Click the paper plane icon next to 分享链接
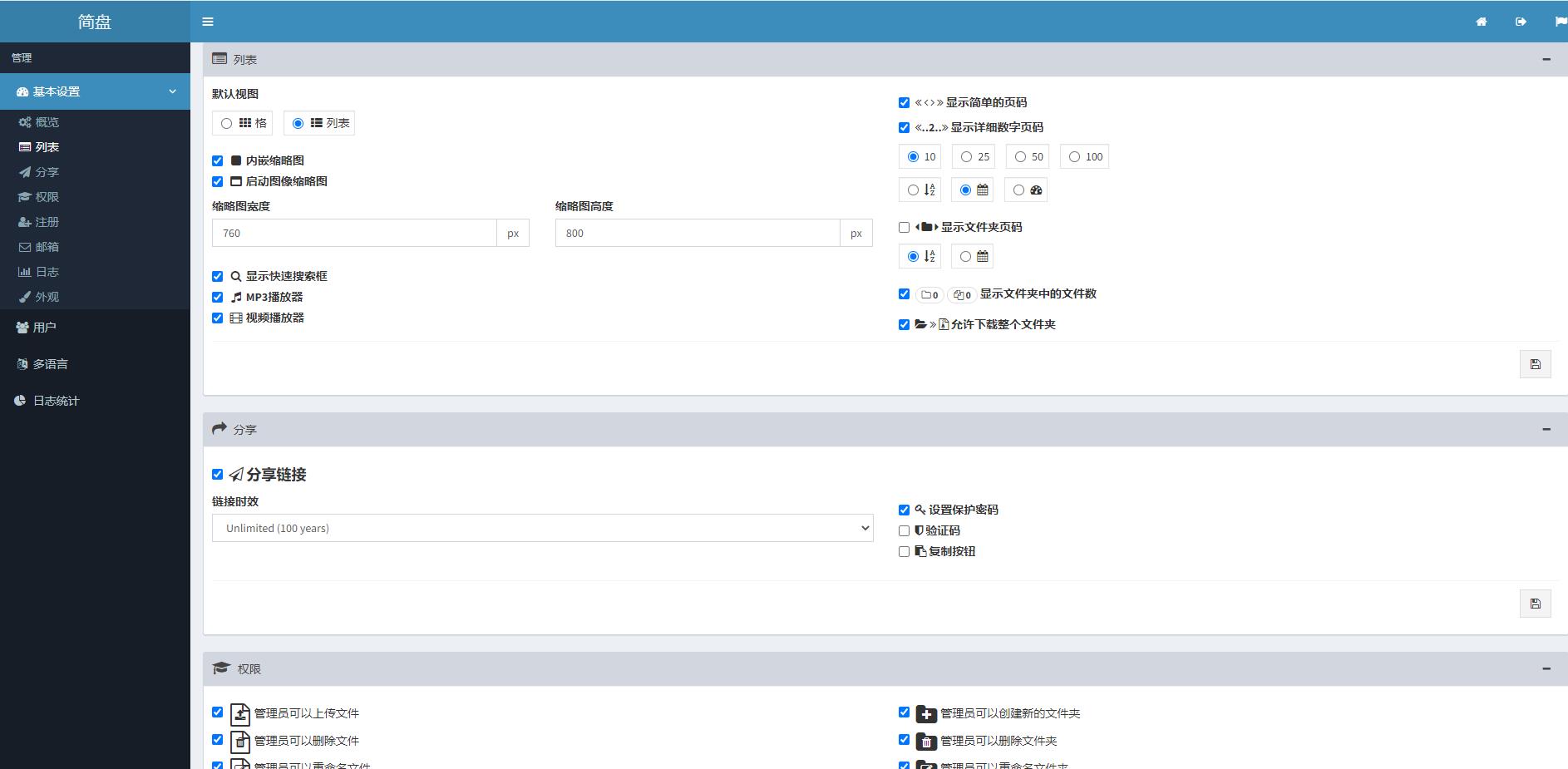1568x769 pixels. click(x=236, y=475)
